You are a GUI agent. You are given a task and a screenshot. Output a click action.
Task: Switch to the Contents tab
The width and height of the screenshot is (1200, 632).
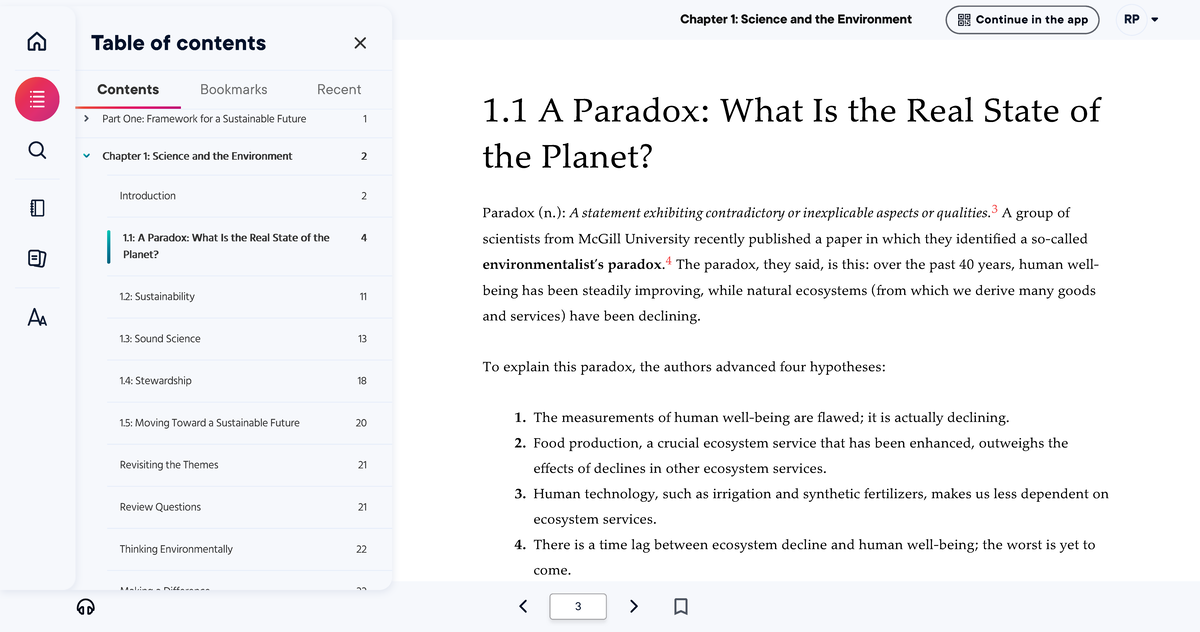pos(128,90)
